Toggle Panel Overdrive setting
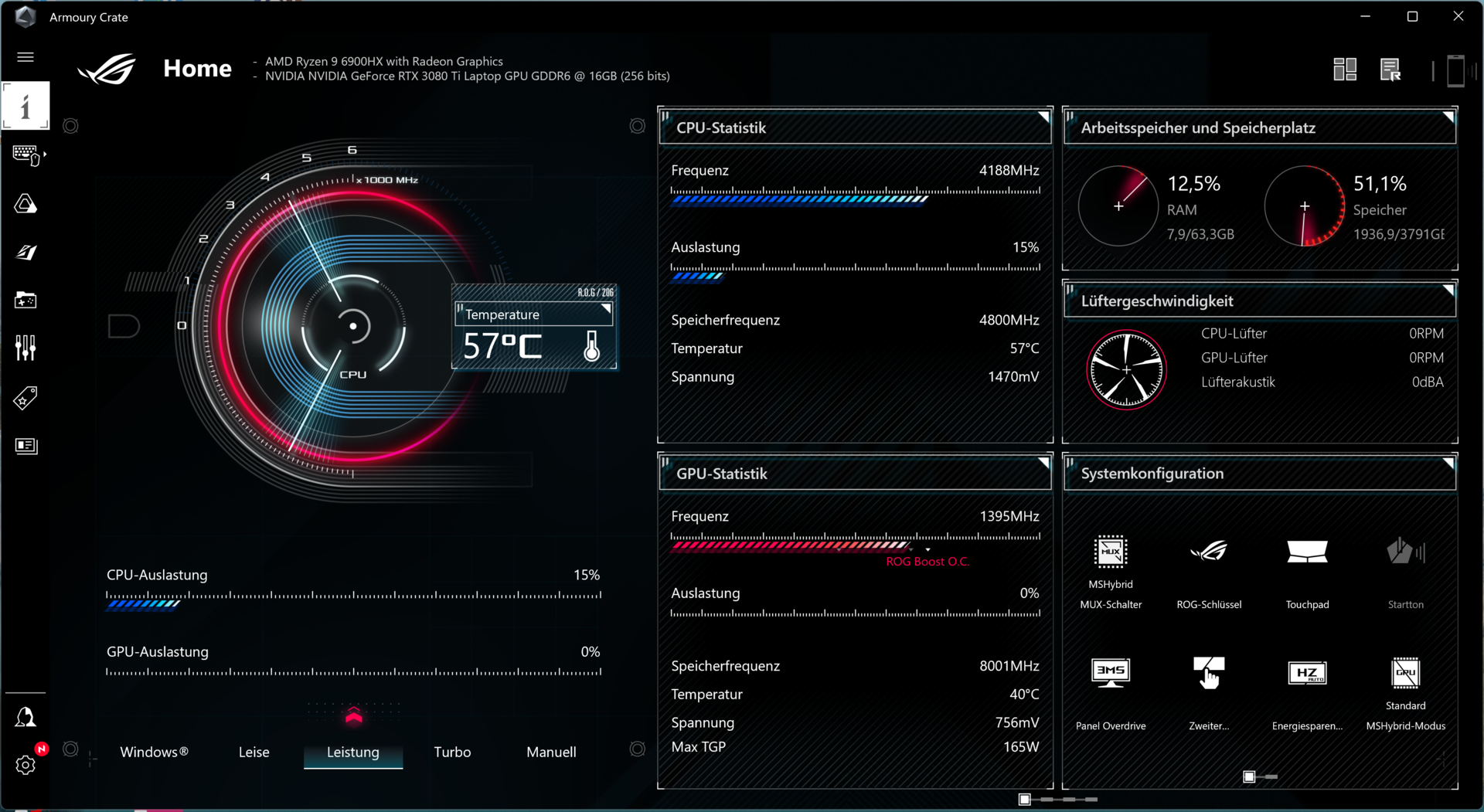The image size is (1484, 812). [1111, 673]
